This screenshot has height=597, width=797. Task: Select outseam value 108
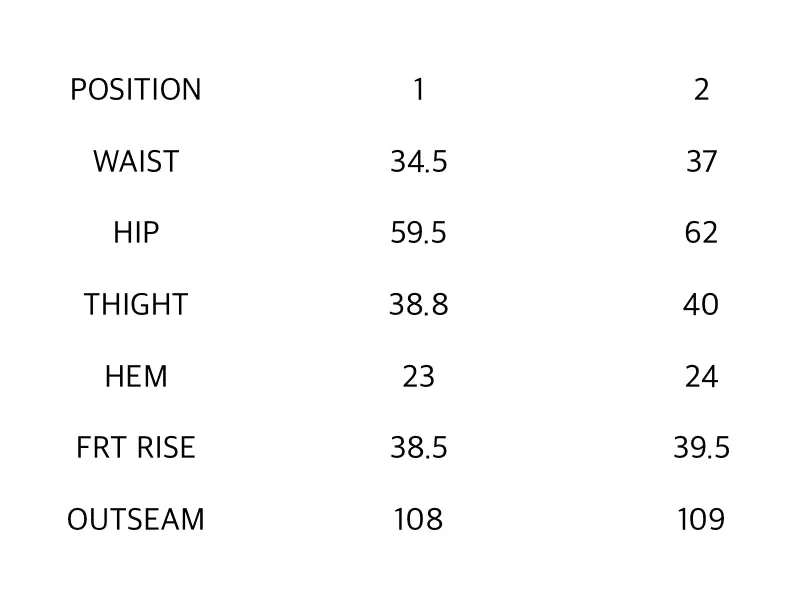[419, 519]
